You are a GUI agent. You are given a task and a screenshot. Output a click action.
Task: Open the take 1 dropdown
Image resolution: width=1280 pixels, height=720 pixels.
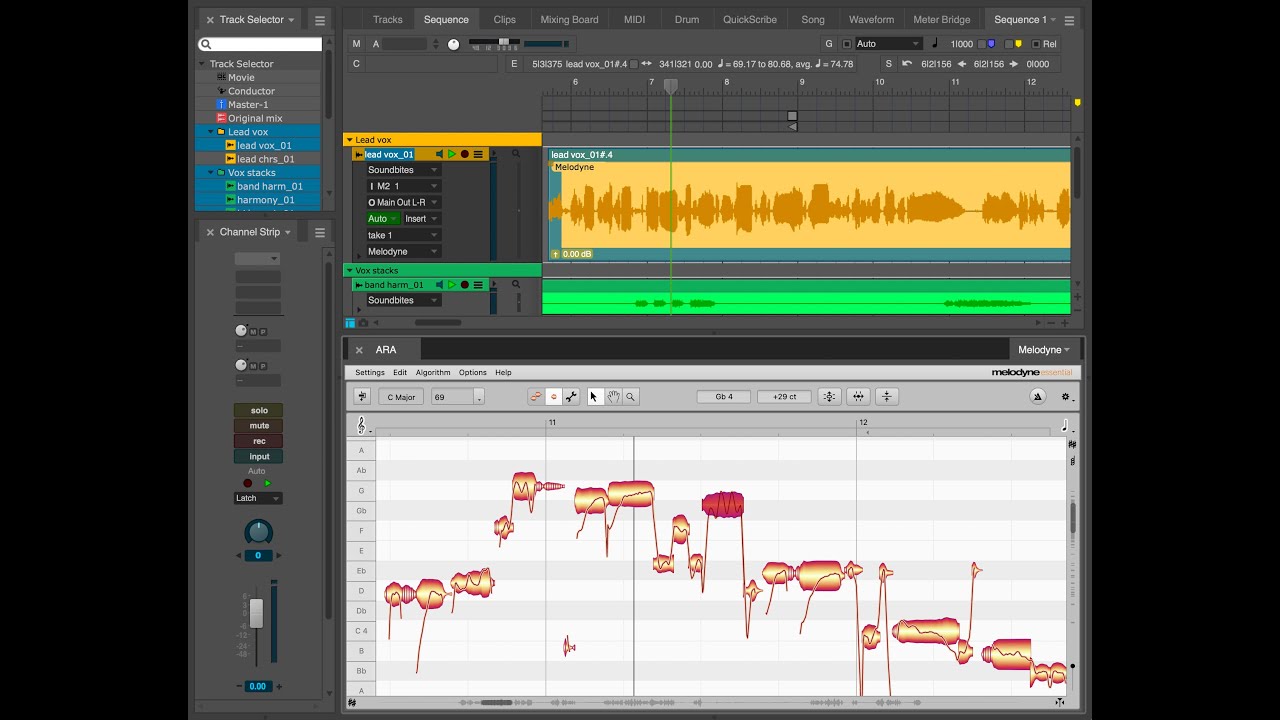(402, 235)
